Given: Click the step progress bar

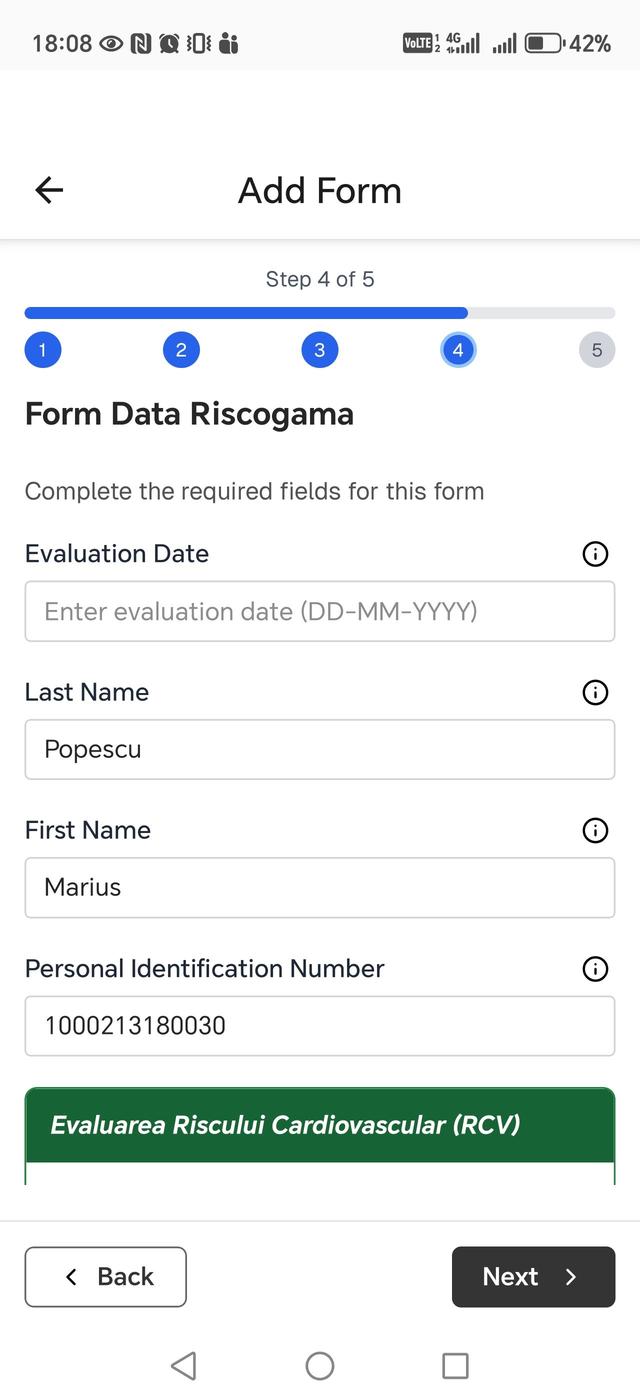Looking at the screenshot, I should (x=320, y=313).
